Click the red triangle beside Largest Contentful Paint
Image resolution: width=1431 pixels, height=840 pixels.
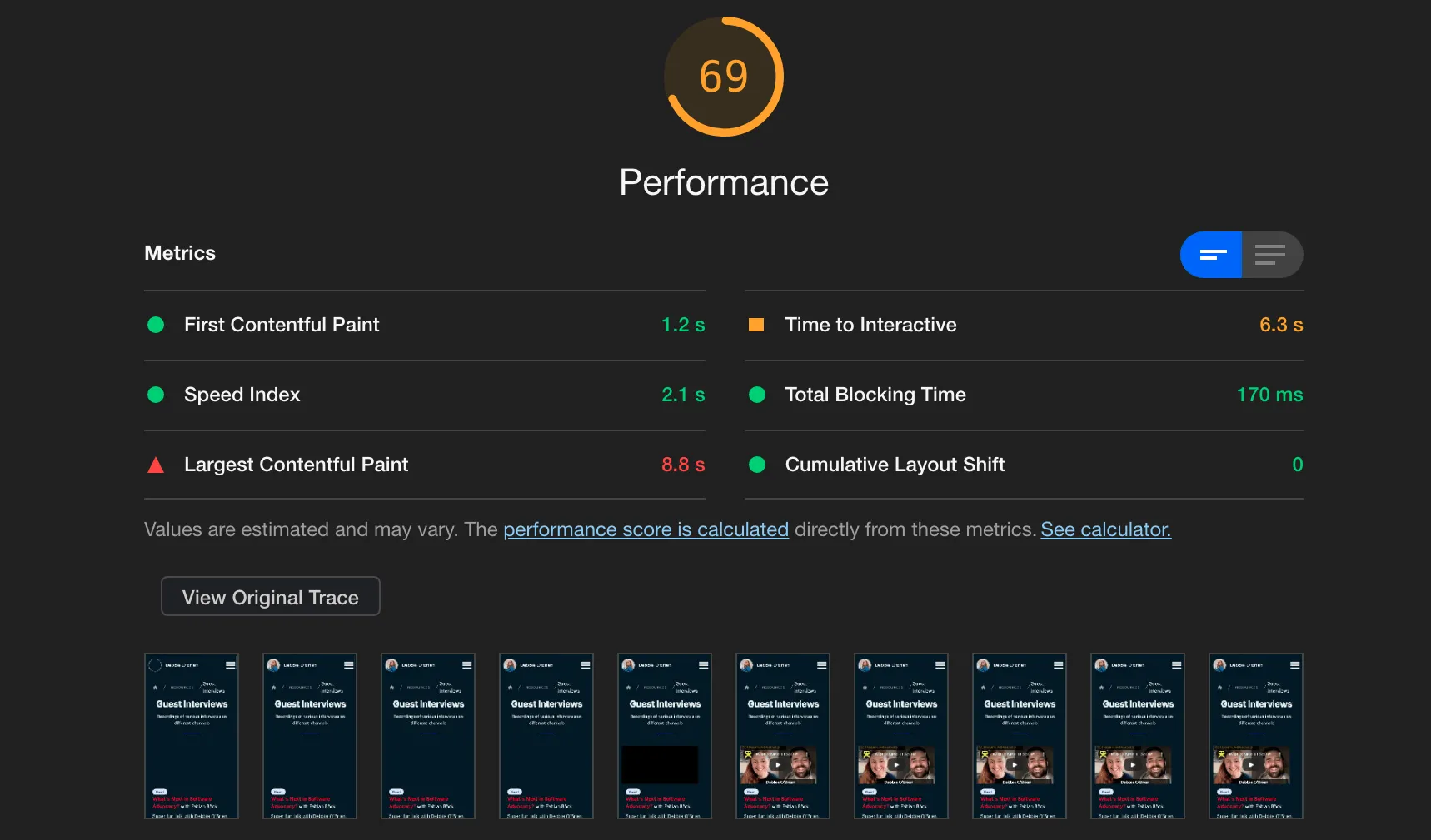coord(156,465)
